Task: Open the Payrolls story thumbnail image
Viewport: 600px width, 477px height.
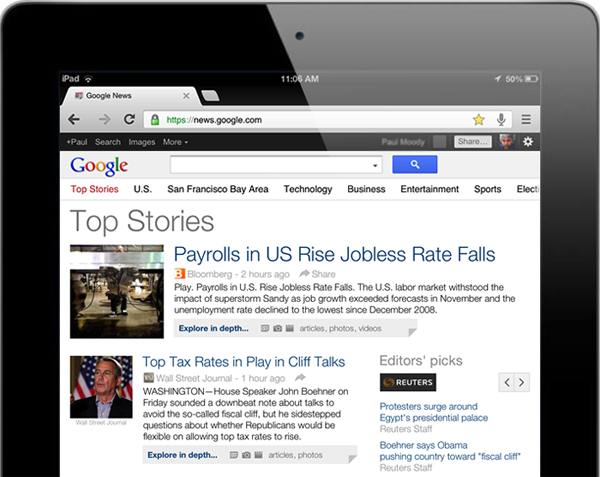Action: [117, 291]
